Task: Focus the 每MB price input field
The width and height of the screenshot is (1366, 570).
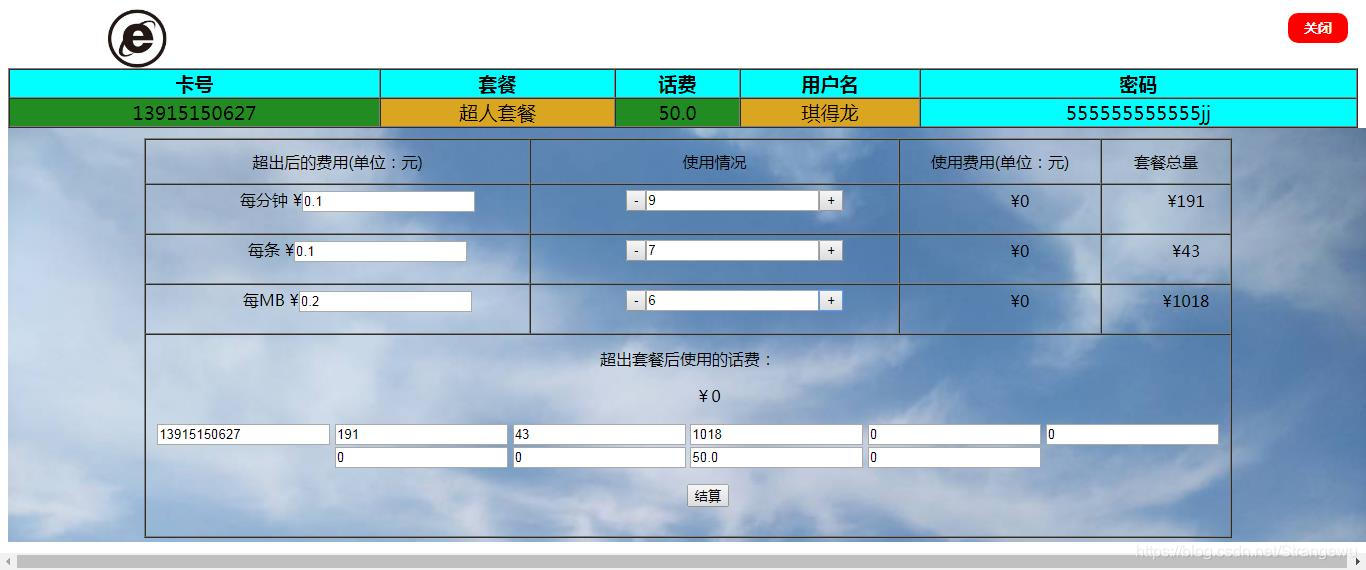Action: (385, 302)
